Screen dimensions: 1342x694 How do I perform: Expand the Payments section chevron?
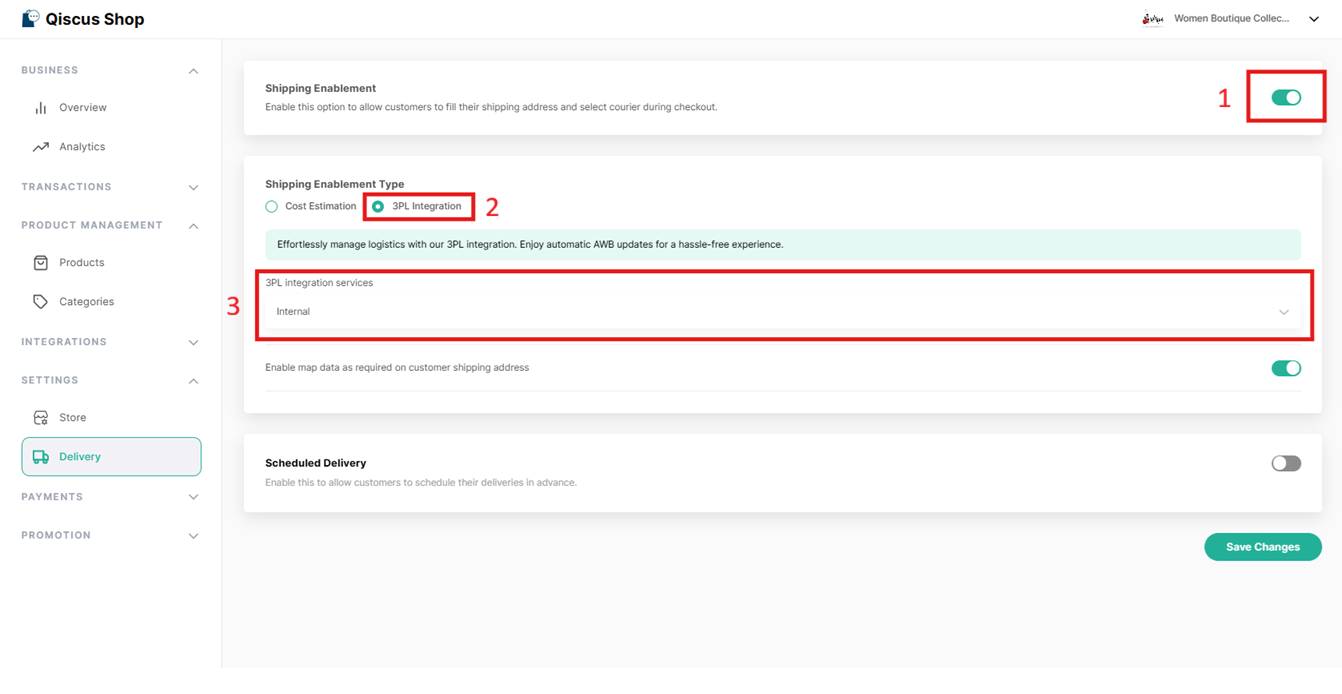point(193,497)
